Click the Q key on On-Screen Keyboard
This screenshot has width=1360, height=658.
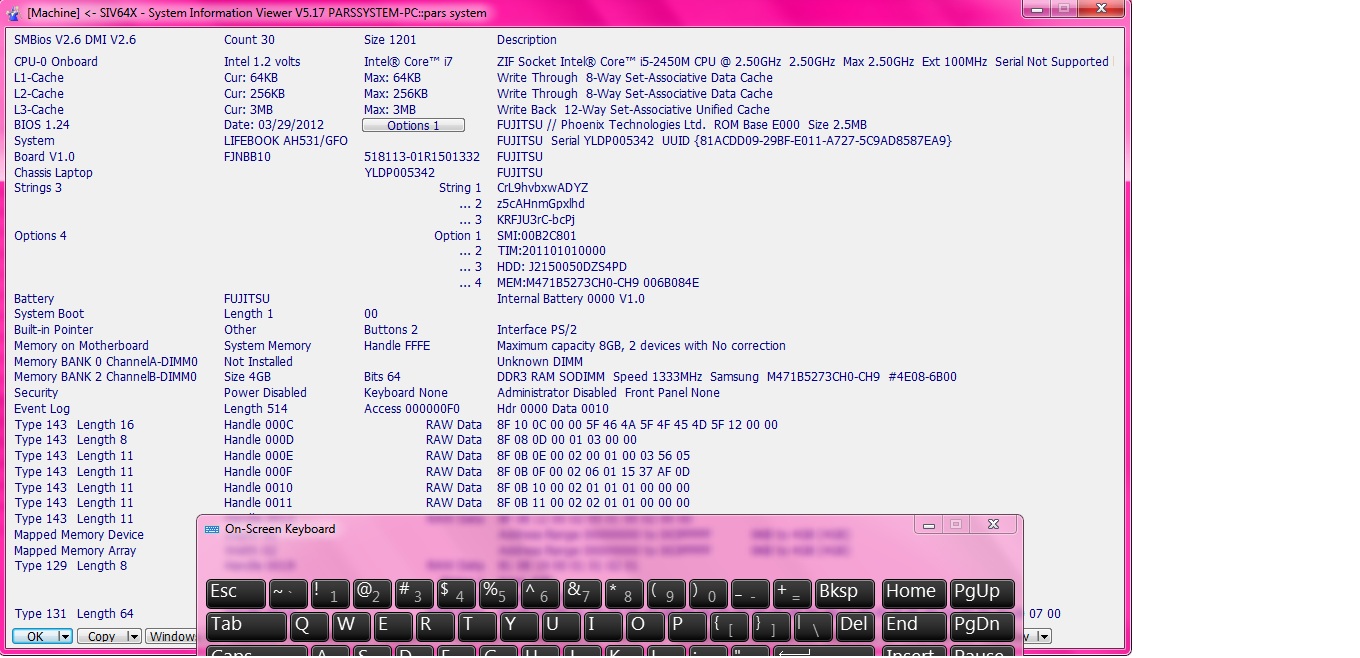point(310,626)
